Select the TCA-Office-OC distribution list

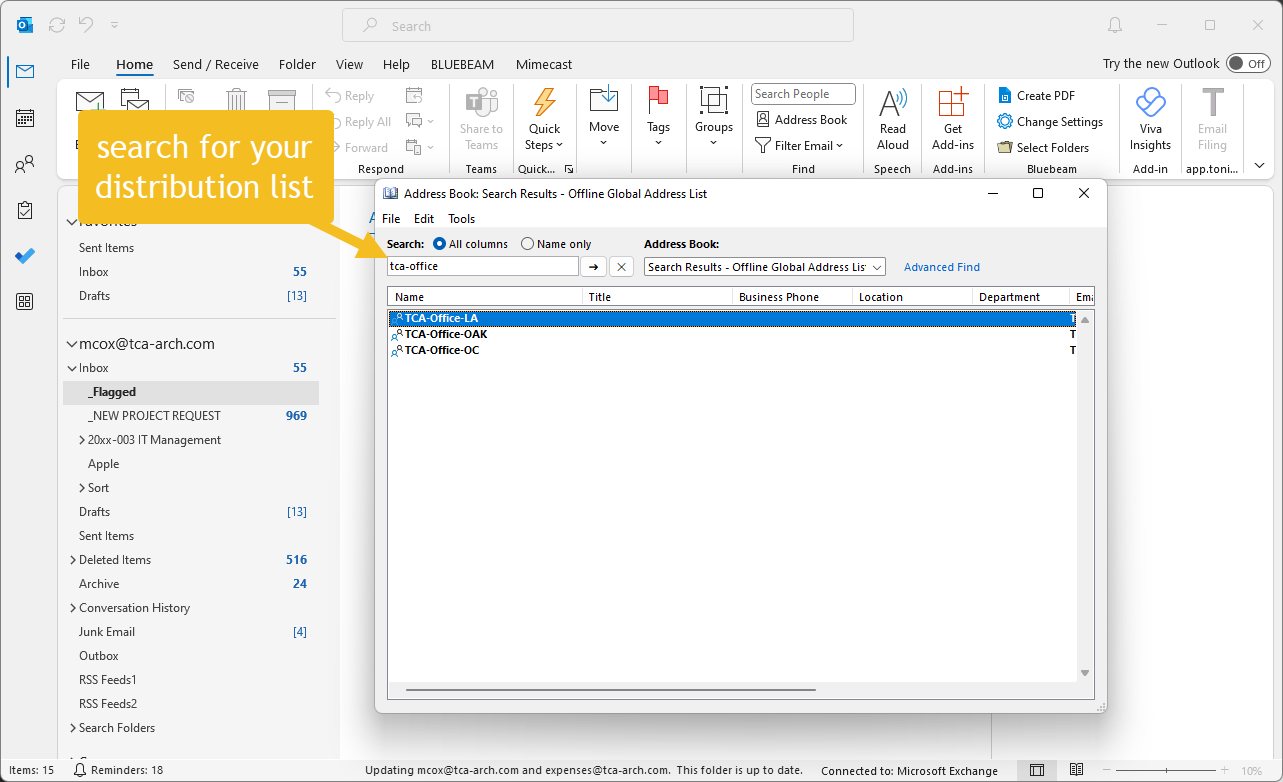[732, 350]
